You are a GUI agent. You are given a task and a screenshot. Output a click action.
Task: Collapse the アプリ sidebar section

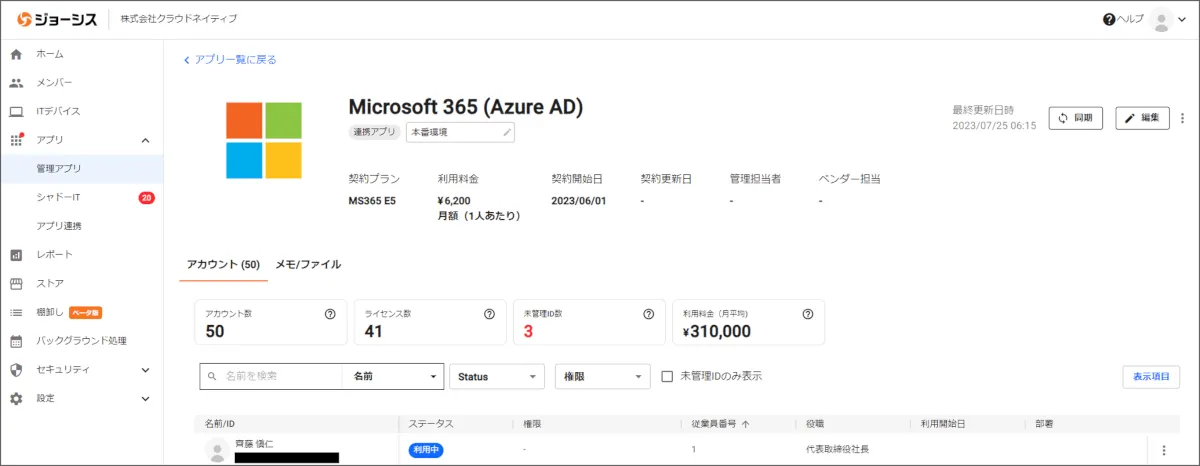[145, 140]
